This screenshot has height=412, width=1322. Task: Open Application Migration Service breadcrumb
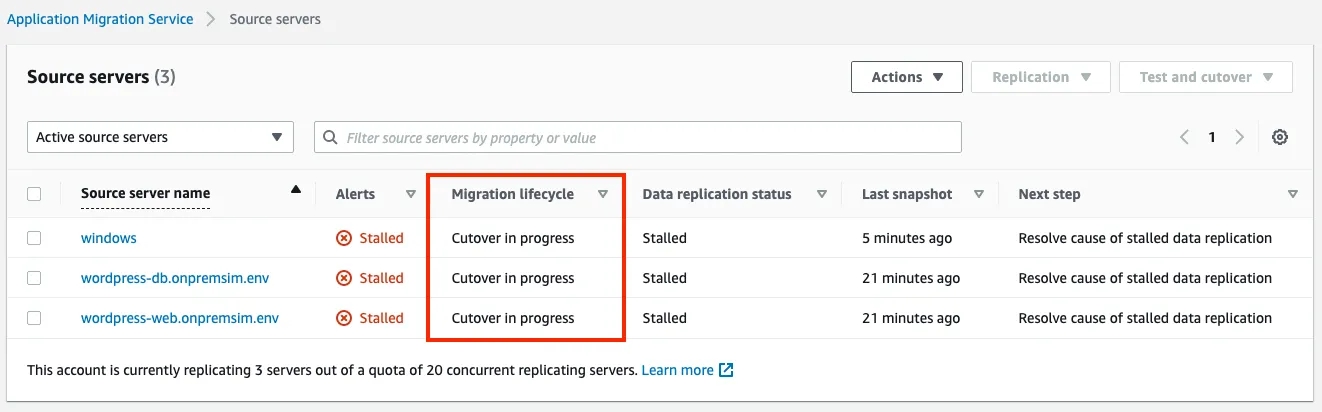pos(100,19)
